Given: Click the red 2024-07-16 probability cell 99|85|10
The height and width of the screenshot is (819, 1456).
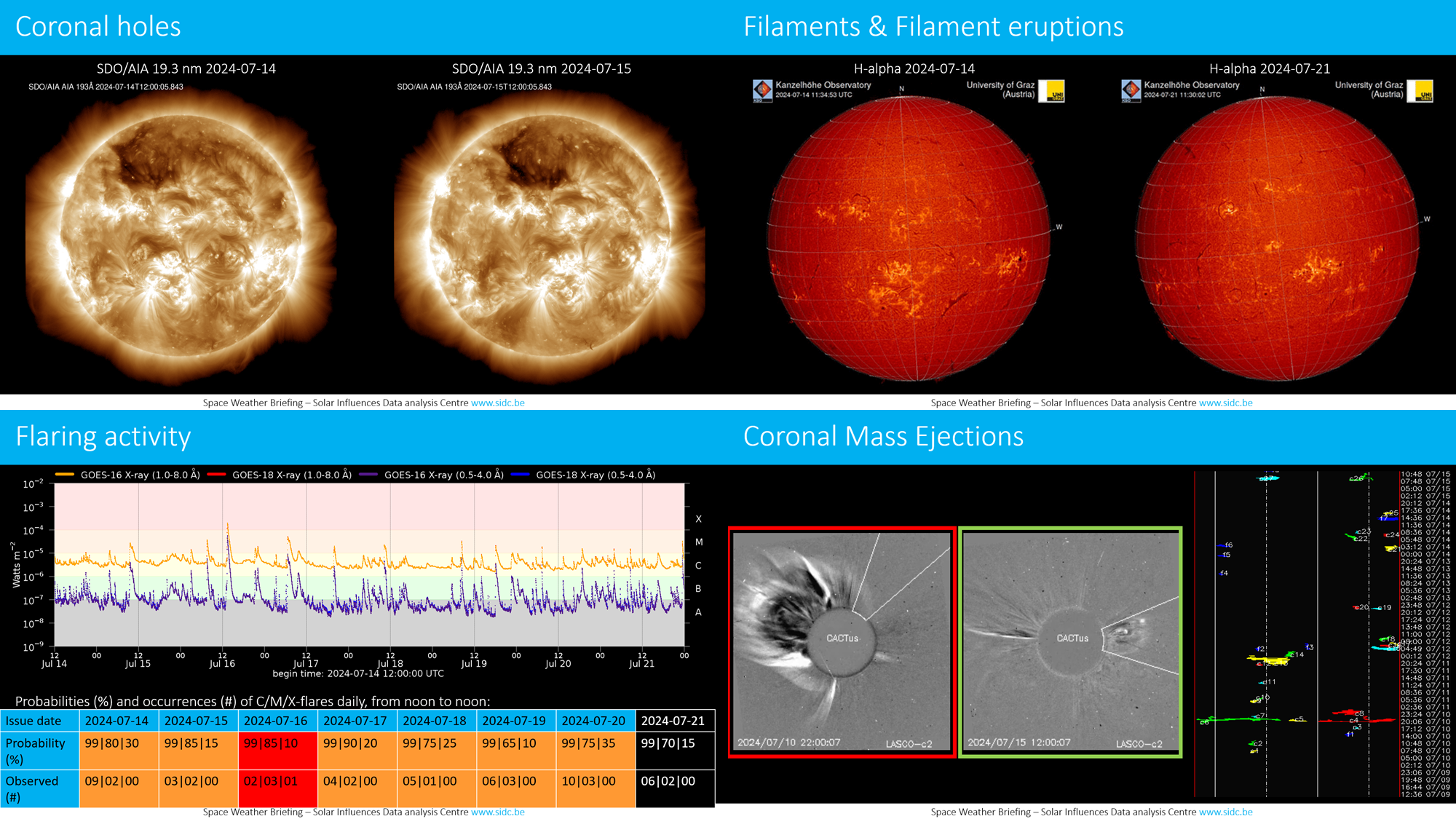Looking at the screenshot, I should tap(277, 751).
